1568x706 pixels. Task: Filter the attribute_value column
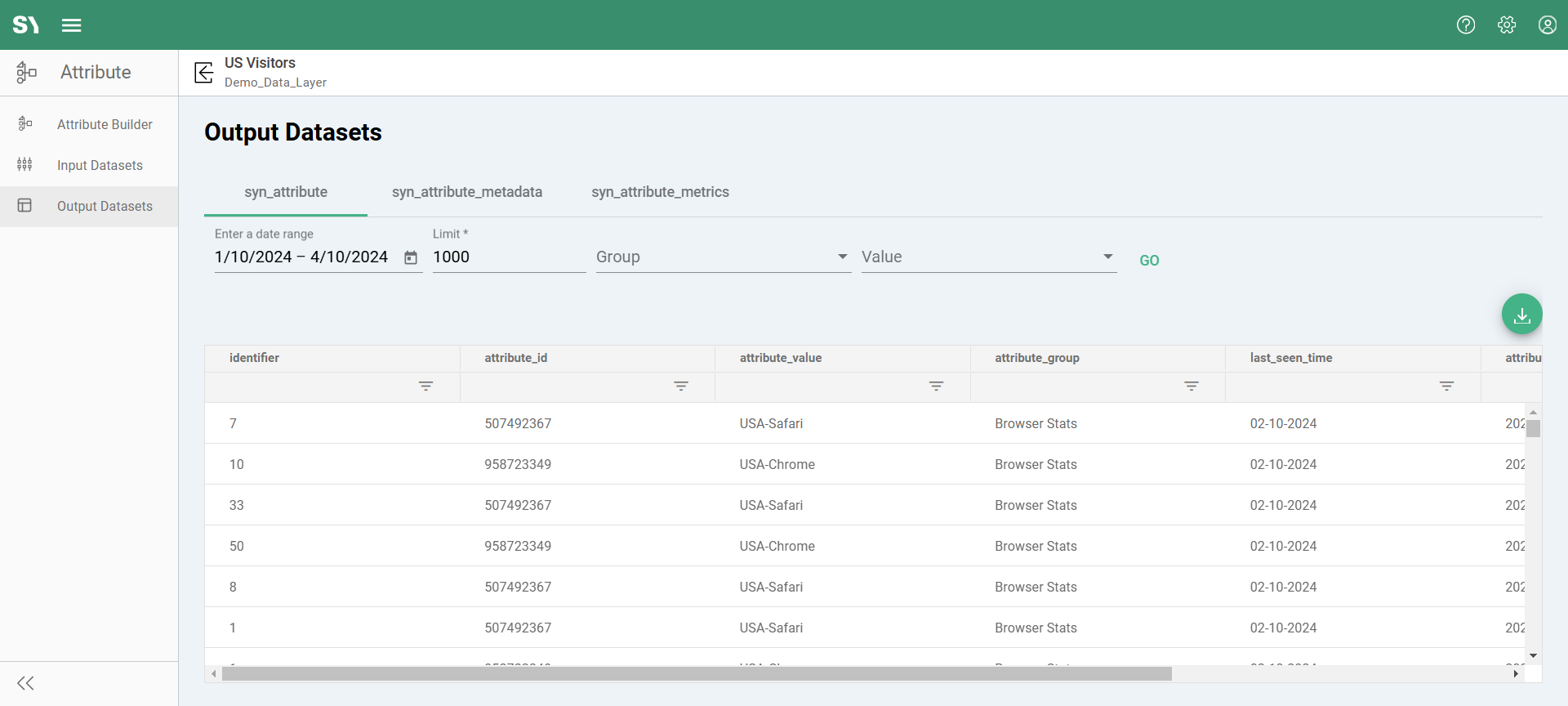[936, 387]
